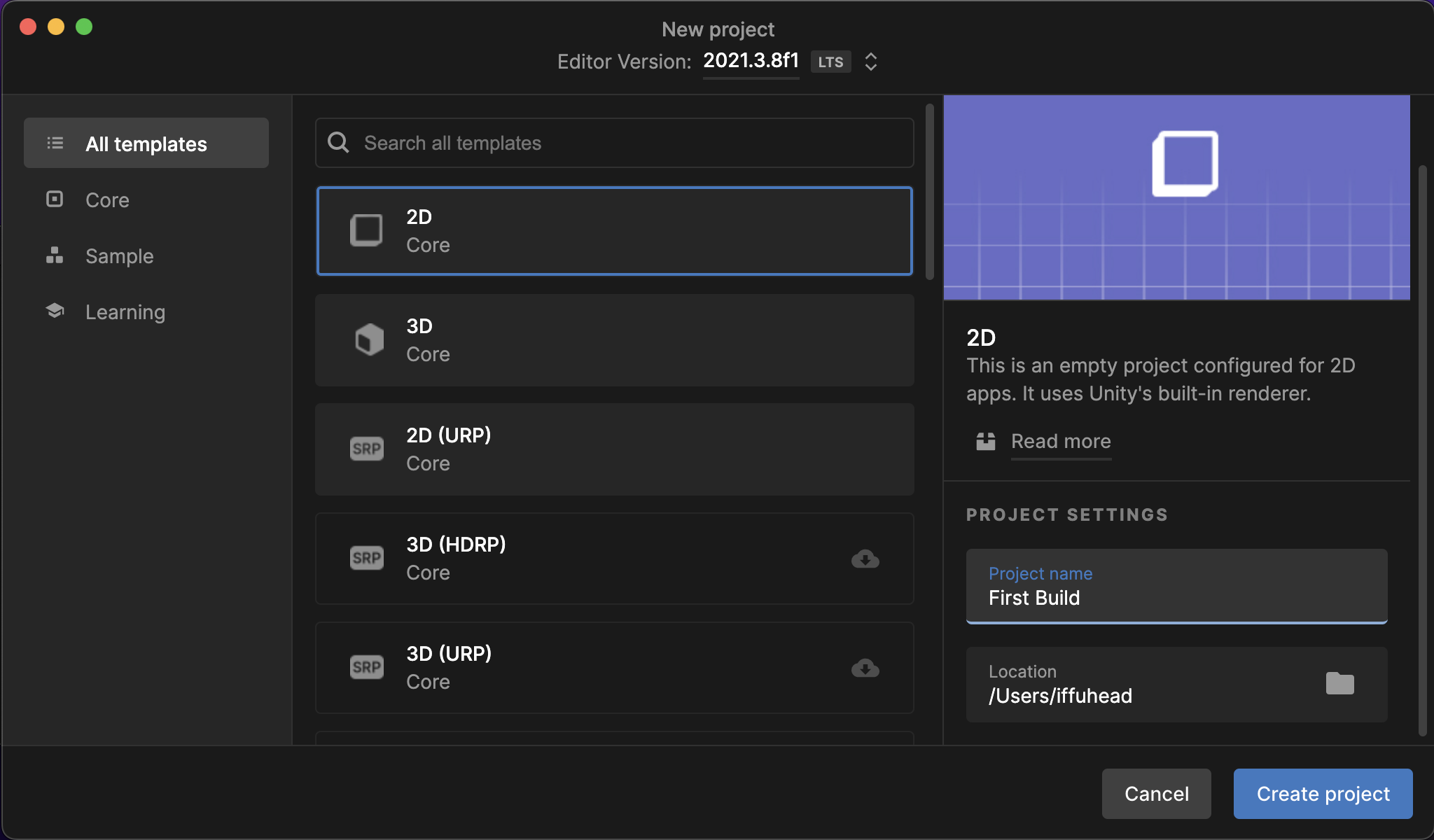Click the package icon beside Read more
This screenshot has height=840, width=1434.
click(x=986, y=441)
